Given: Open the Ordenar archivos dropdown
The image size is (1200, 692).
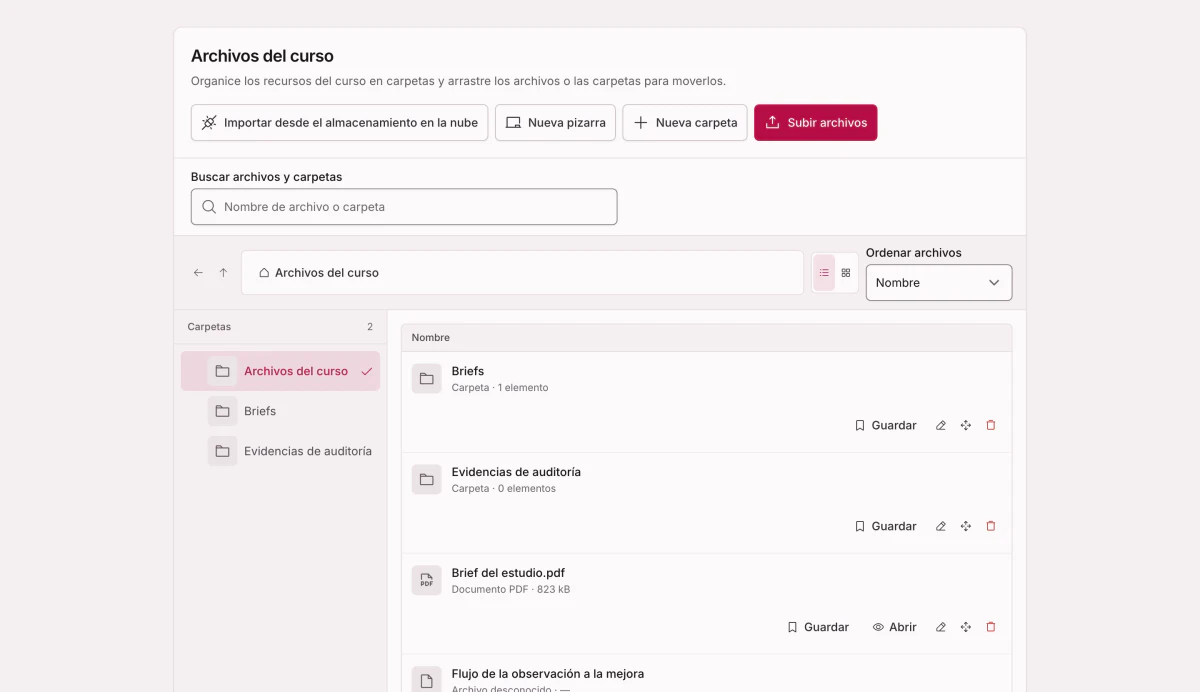Looking at the screenshot, I should (x=939, y=283).
